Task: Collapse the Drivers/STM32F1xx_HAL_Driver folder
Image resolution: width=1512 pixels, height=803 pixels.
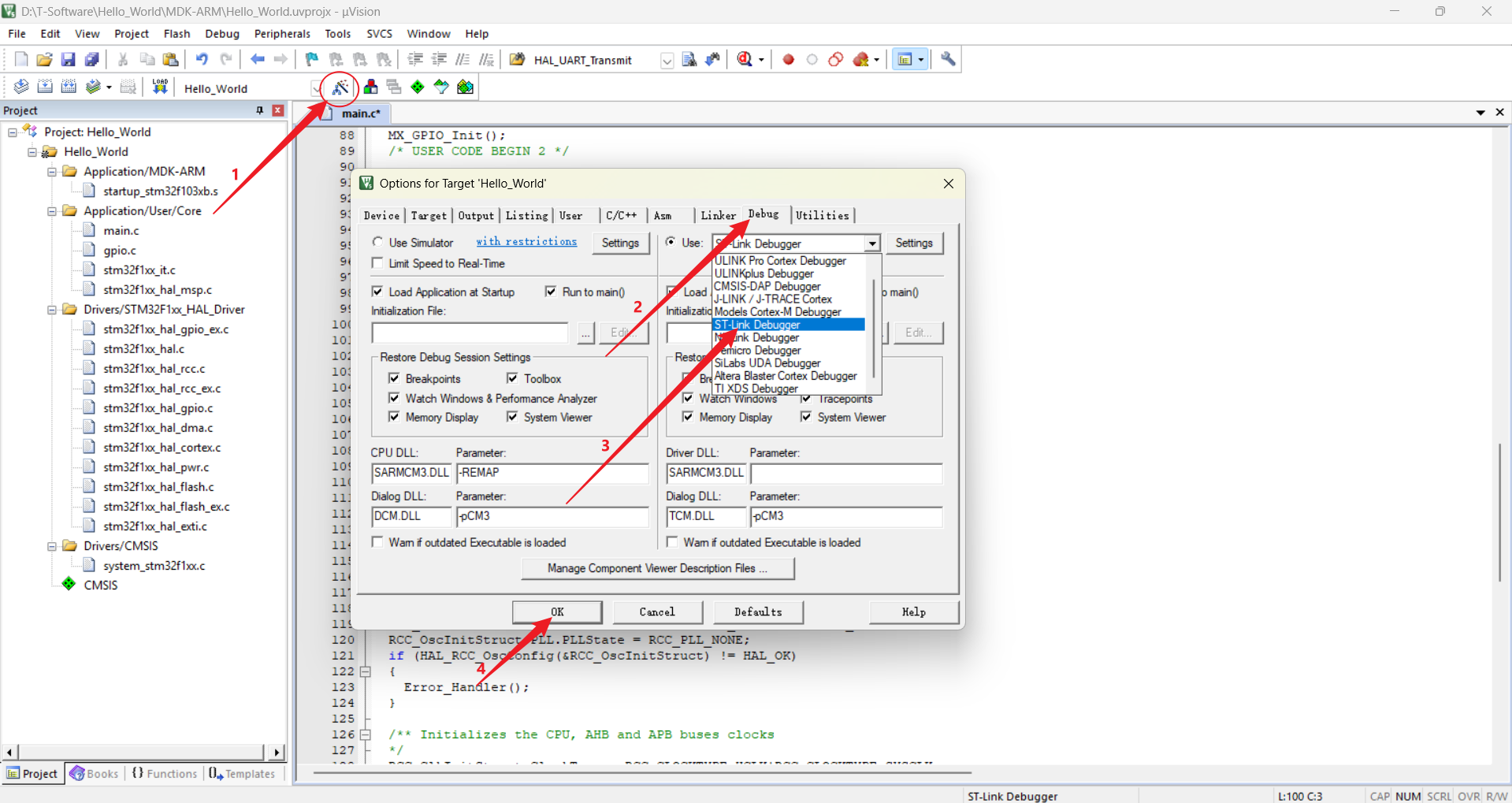Action: tap(52, 310)
